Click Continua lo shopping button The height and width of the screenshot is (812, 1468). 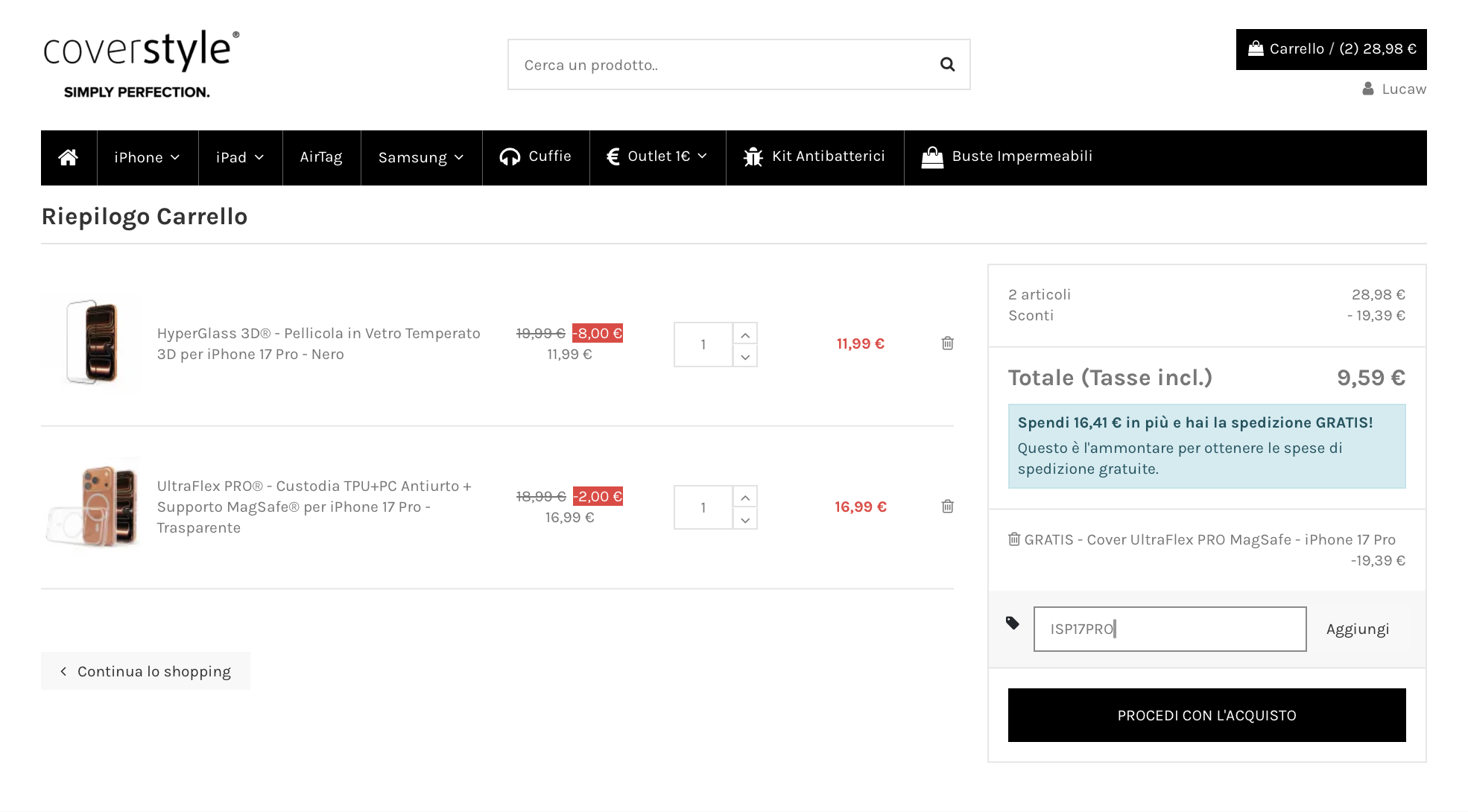[x=145, y=671]
